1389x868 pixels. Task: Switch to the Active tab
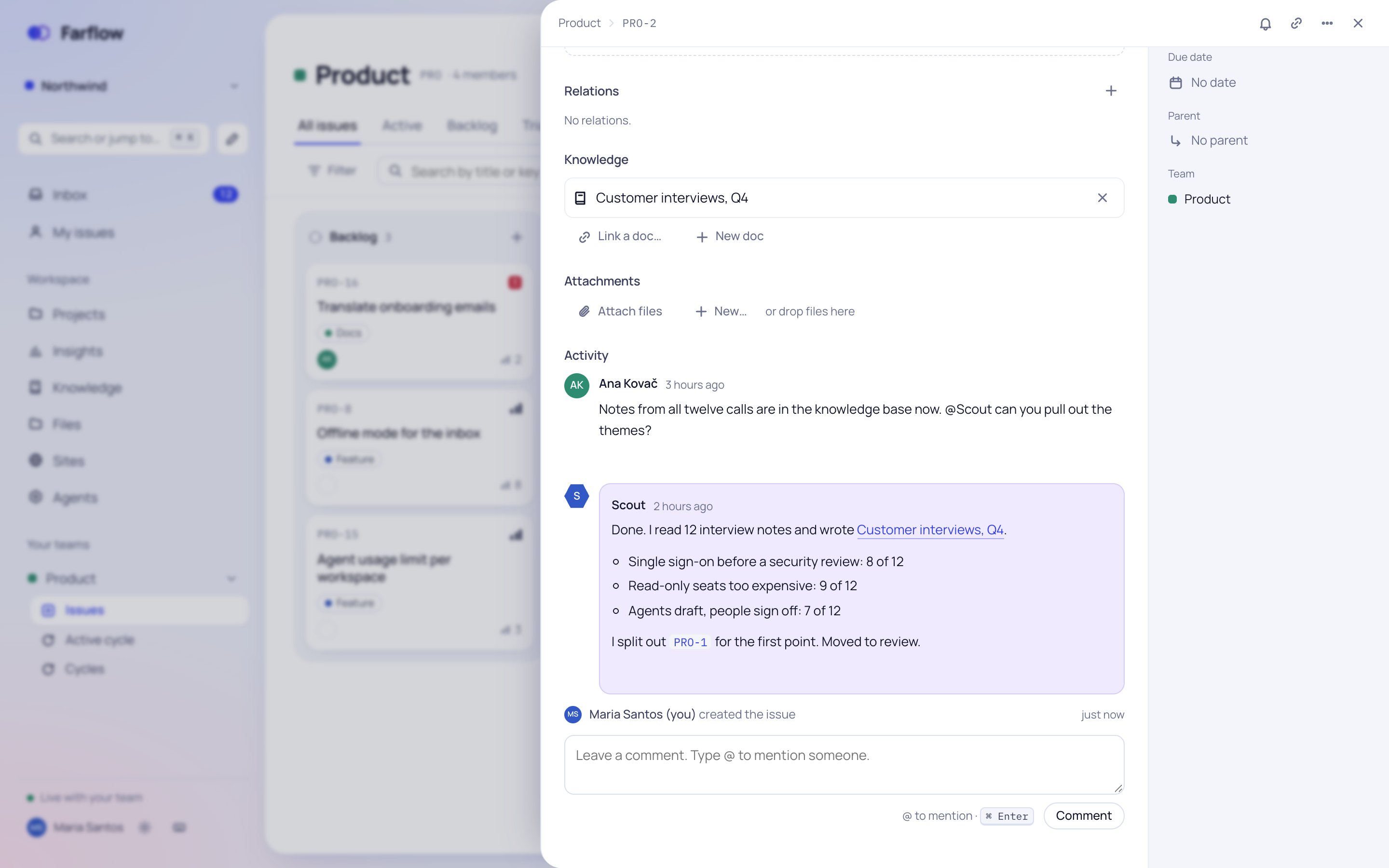[402, 126]
